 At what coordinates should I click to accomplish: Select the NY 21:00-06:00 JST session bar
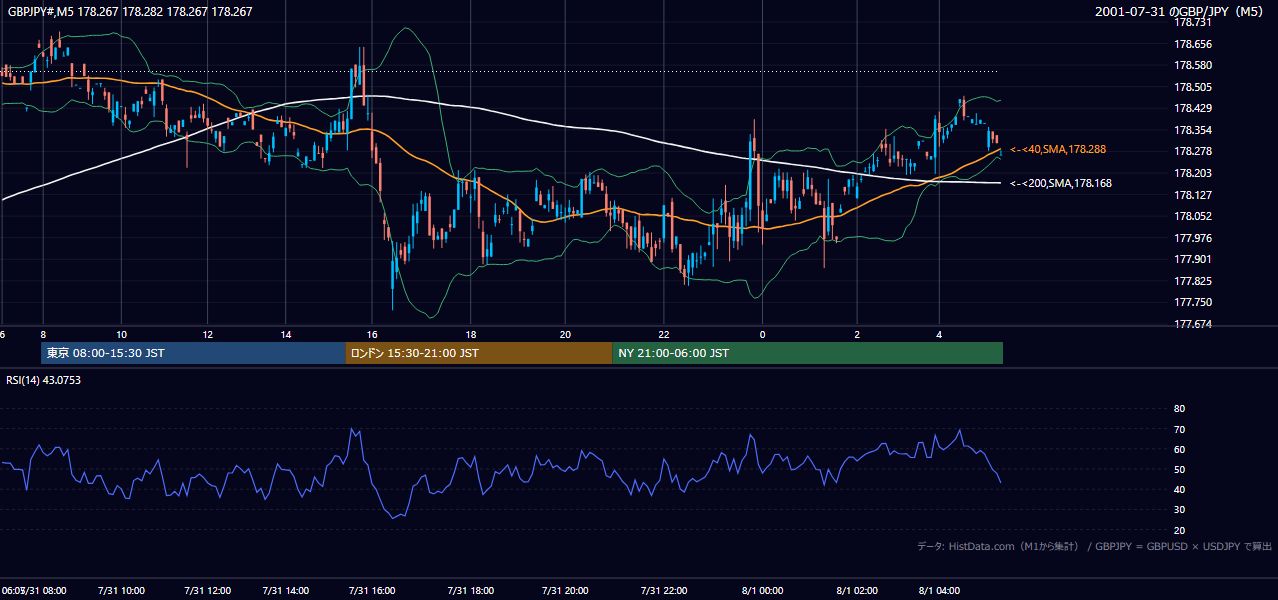click(807, 353)
